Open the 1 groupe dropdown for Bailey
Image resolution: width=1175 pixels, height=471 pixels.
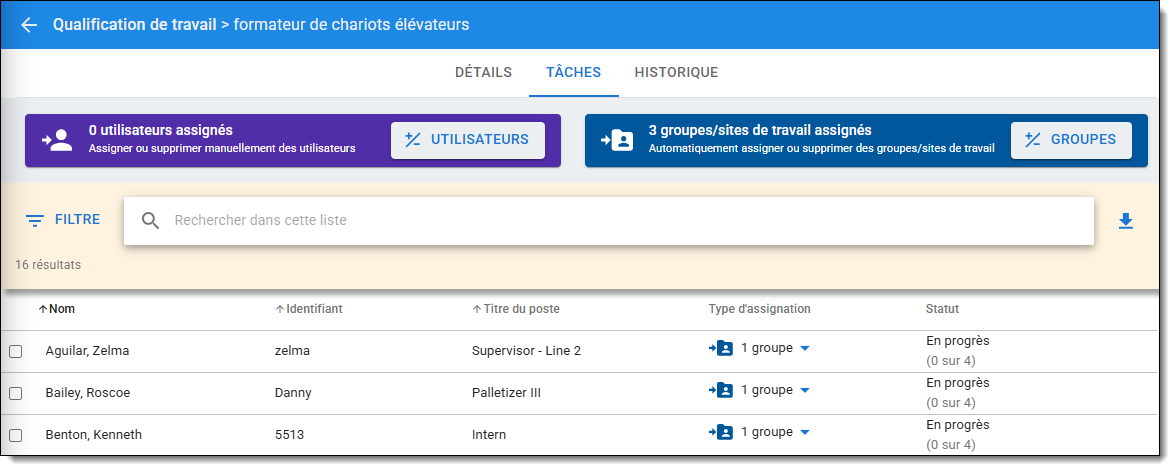coord(805,390)
